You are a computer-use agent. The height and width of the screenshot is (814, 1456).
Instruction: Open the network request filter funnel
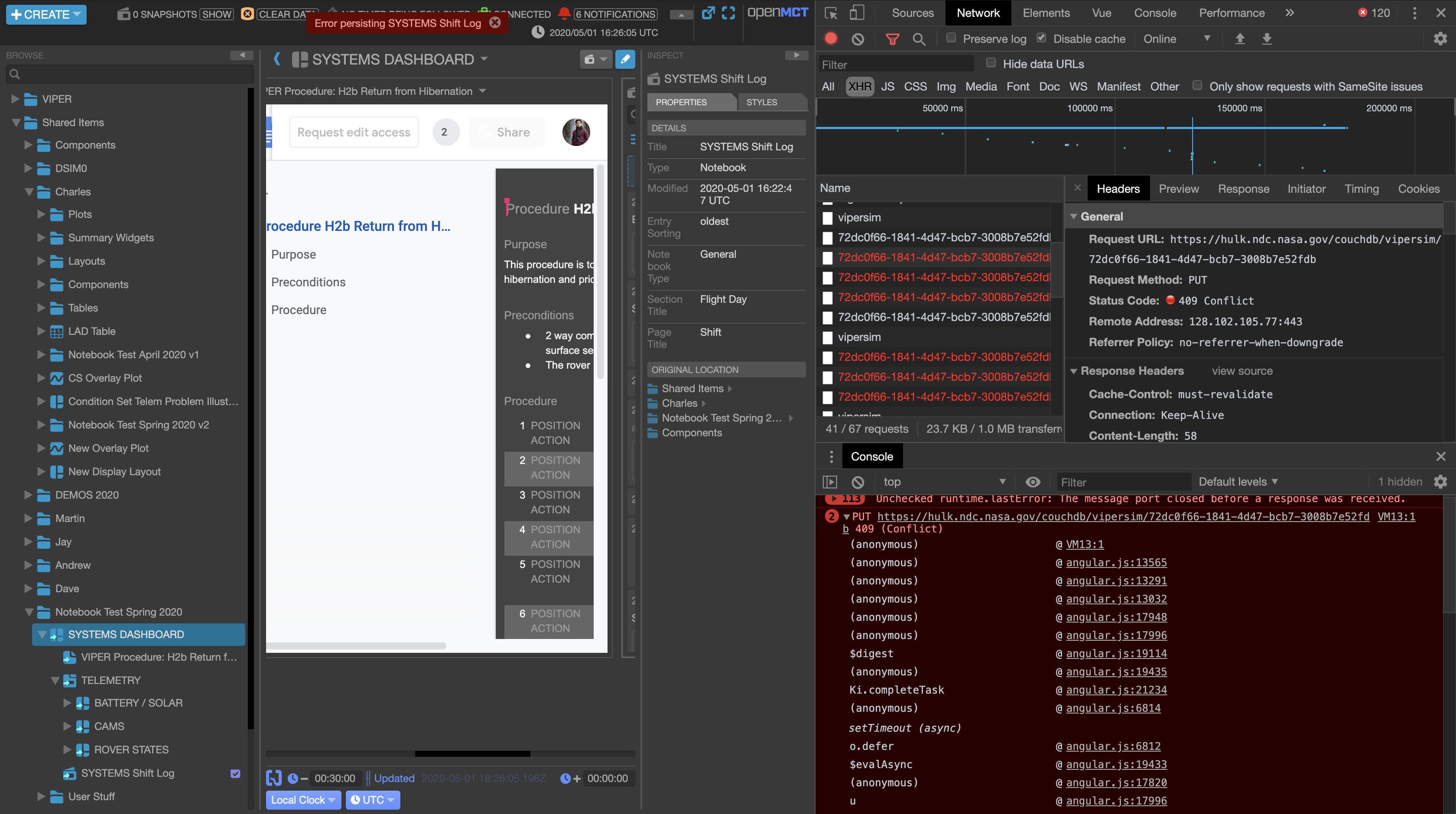point(893,39)
